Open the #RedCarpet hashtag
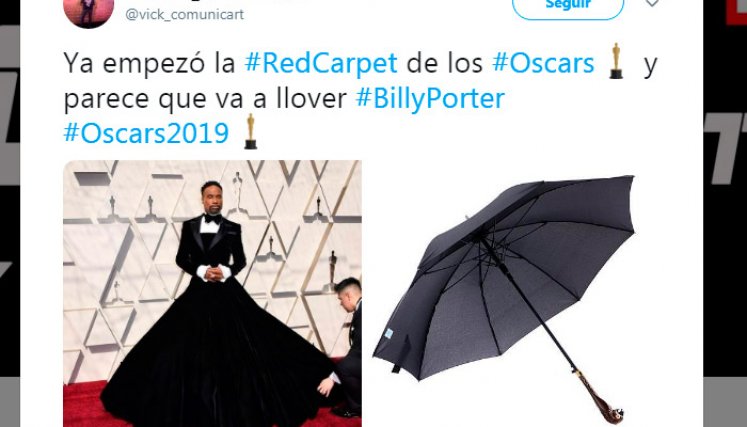The height and width of the screenshot is (427, 747). pos(321,63)
